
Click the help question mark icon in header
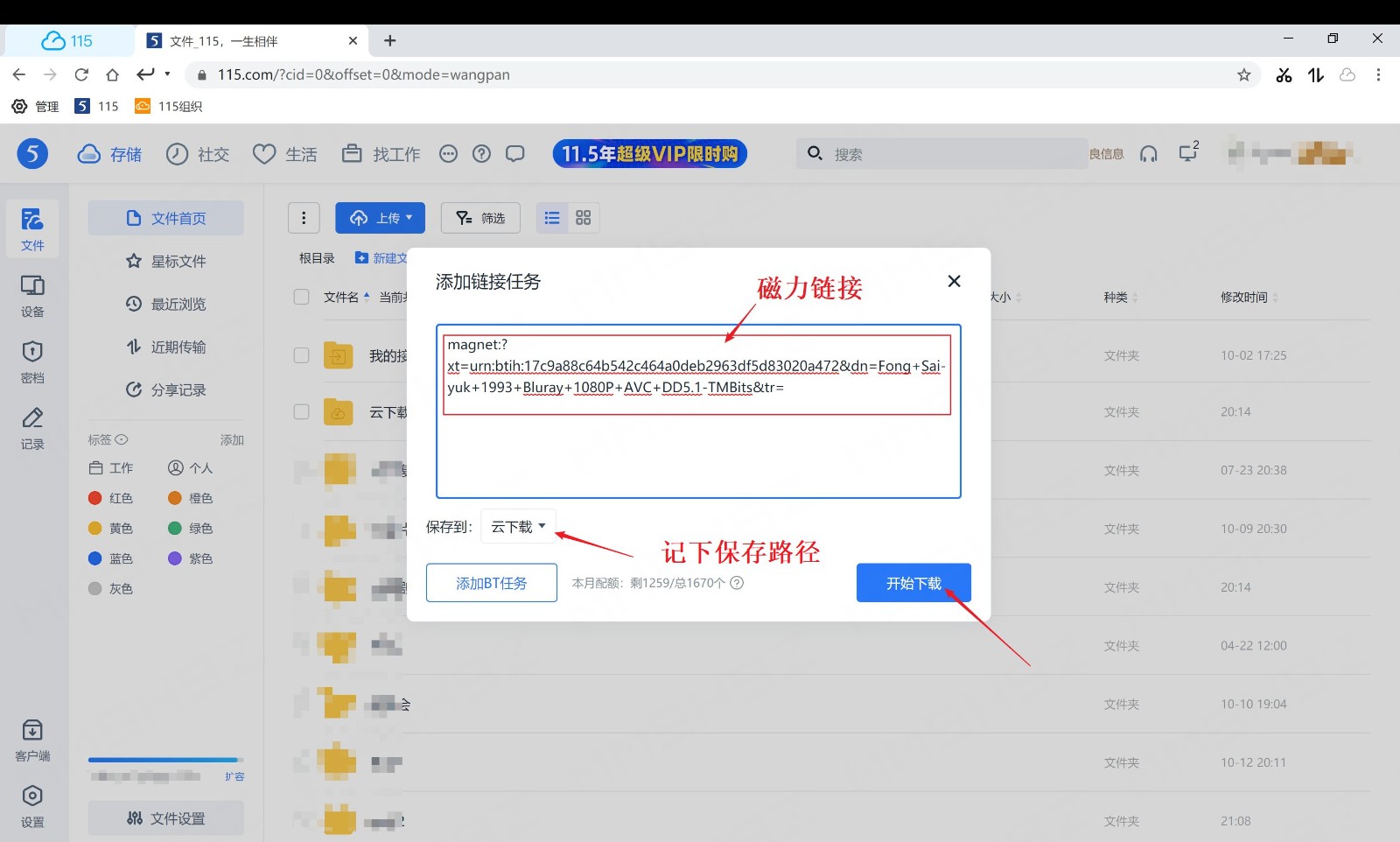coord(481,154)
